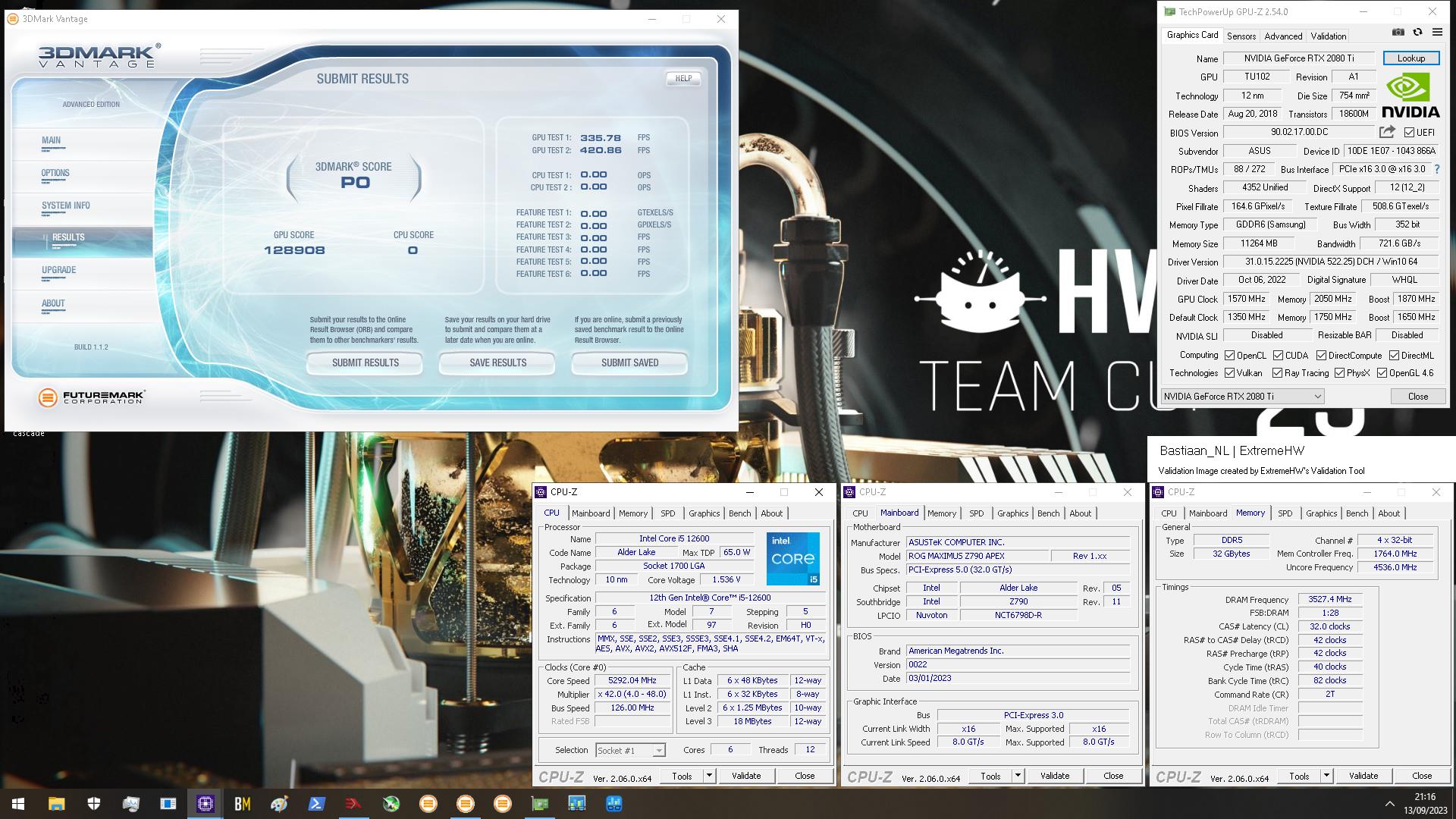
Task: Click the GPU-Z Lookup button
Action: (1411, 58)
